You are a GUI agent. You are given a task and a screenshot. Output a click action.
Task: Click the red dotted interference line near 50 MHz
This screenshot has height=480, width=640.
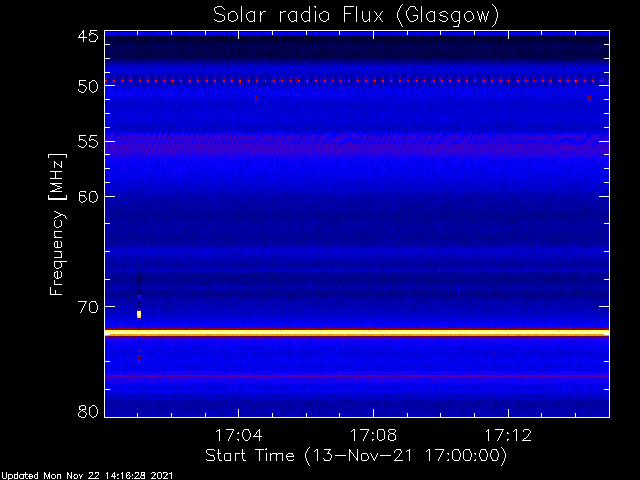(x=357, y=80)
